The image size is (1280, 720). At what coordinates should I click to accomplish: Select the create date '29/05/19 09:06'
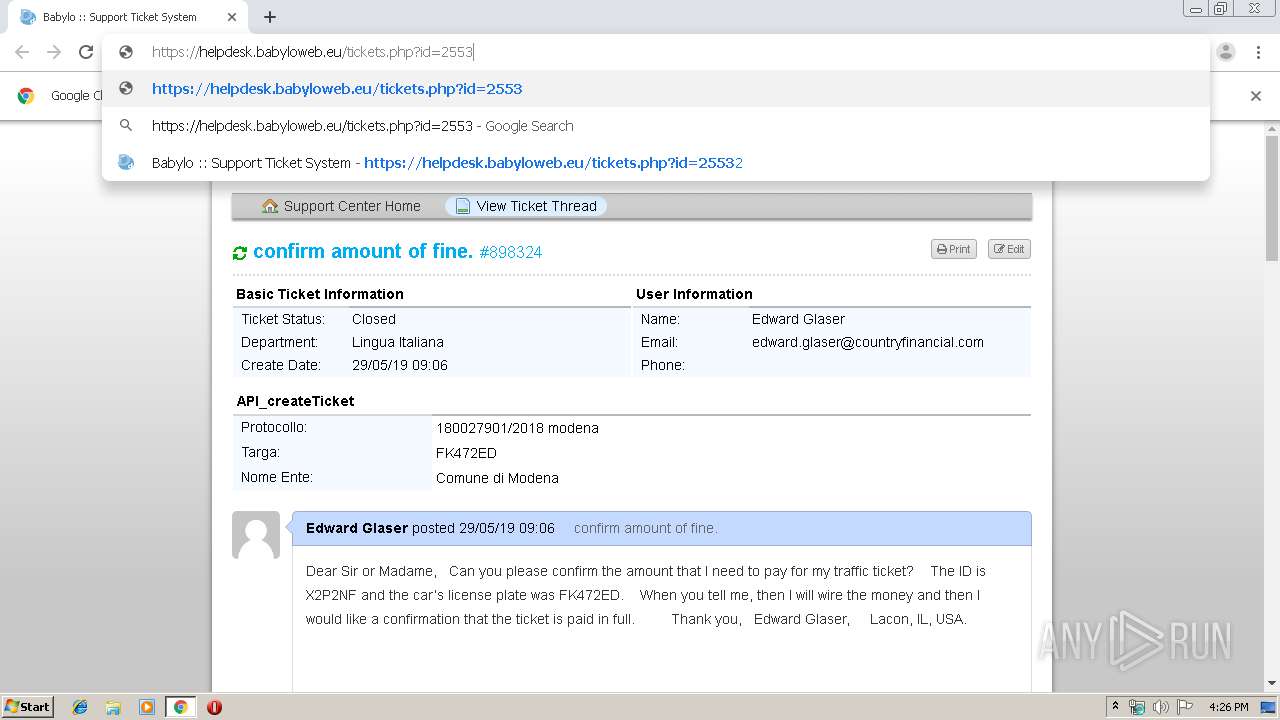[x=400, y=365]
